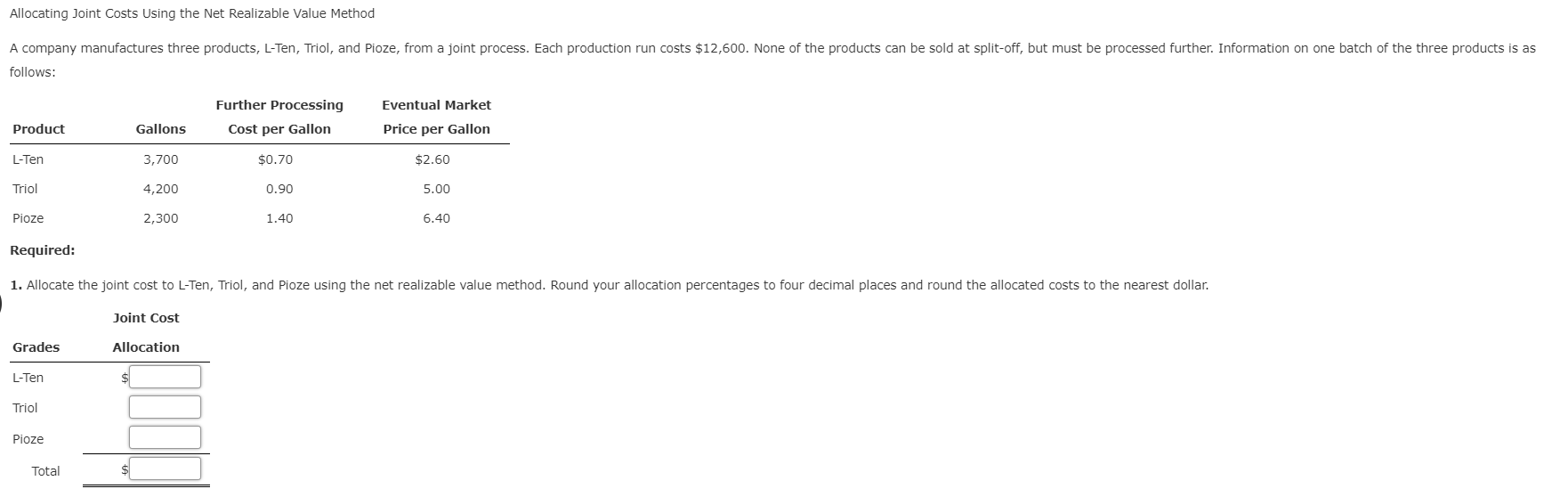
Task: Click the Triol market price 5.00
Action: (436, 189)
